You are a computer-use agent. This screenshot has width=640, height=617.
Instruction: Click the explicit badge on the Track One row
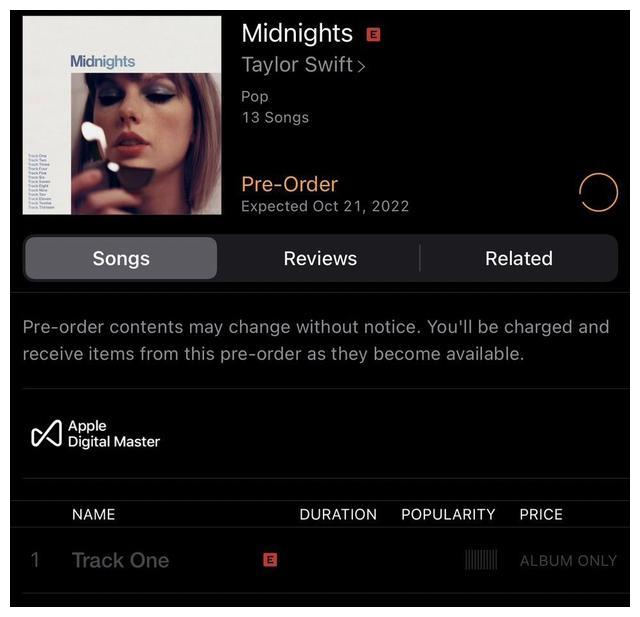coord(270,560)
